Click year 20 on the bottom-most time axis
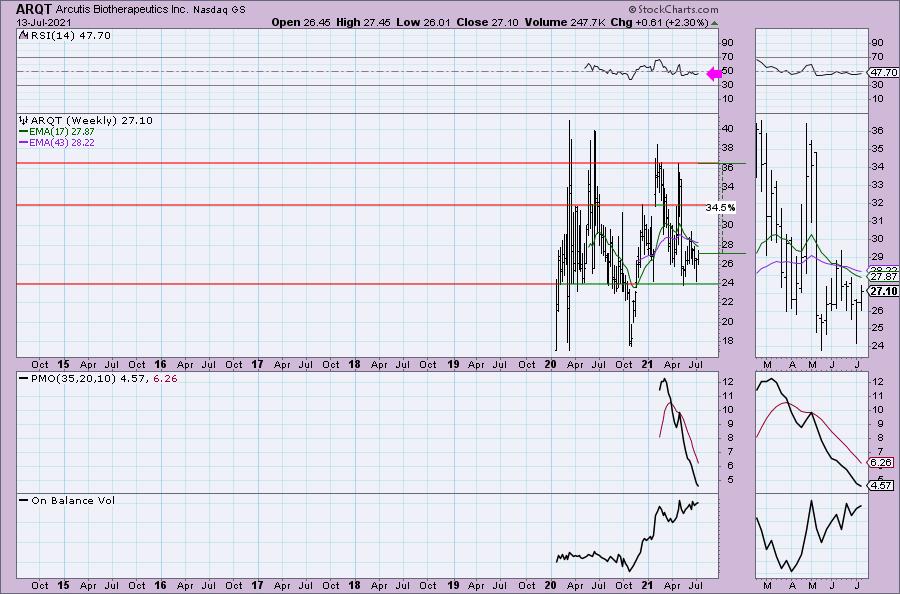This screenshot has width=900, height=594. pyautogui.click(x=550, y=585)
